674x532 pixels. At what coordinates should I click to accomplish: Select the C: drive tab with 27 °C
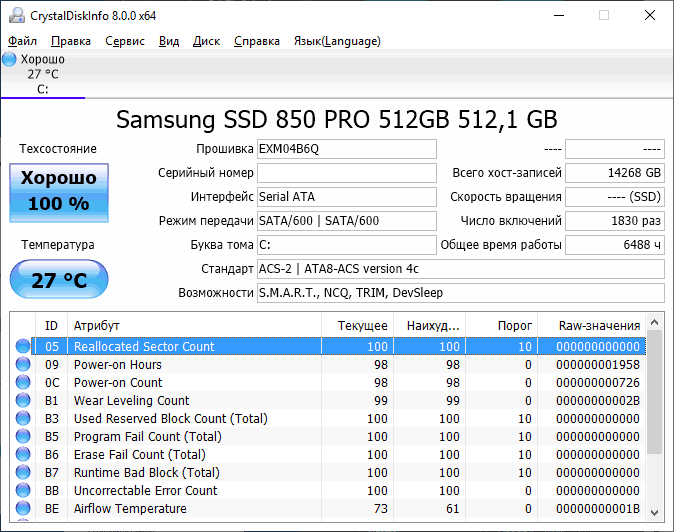[x=43, y=74]
